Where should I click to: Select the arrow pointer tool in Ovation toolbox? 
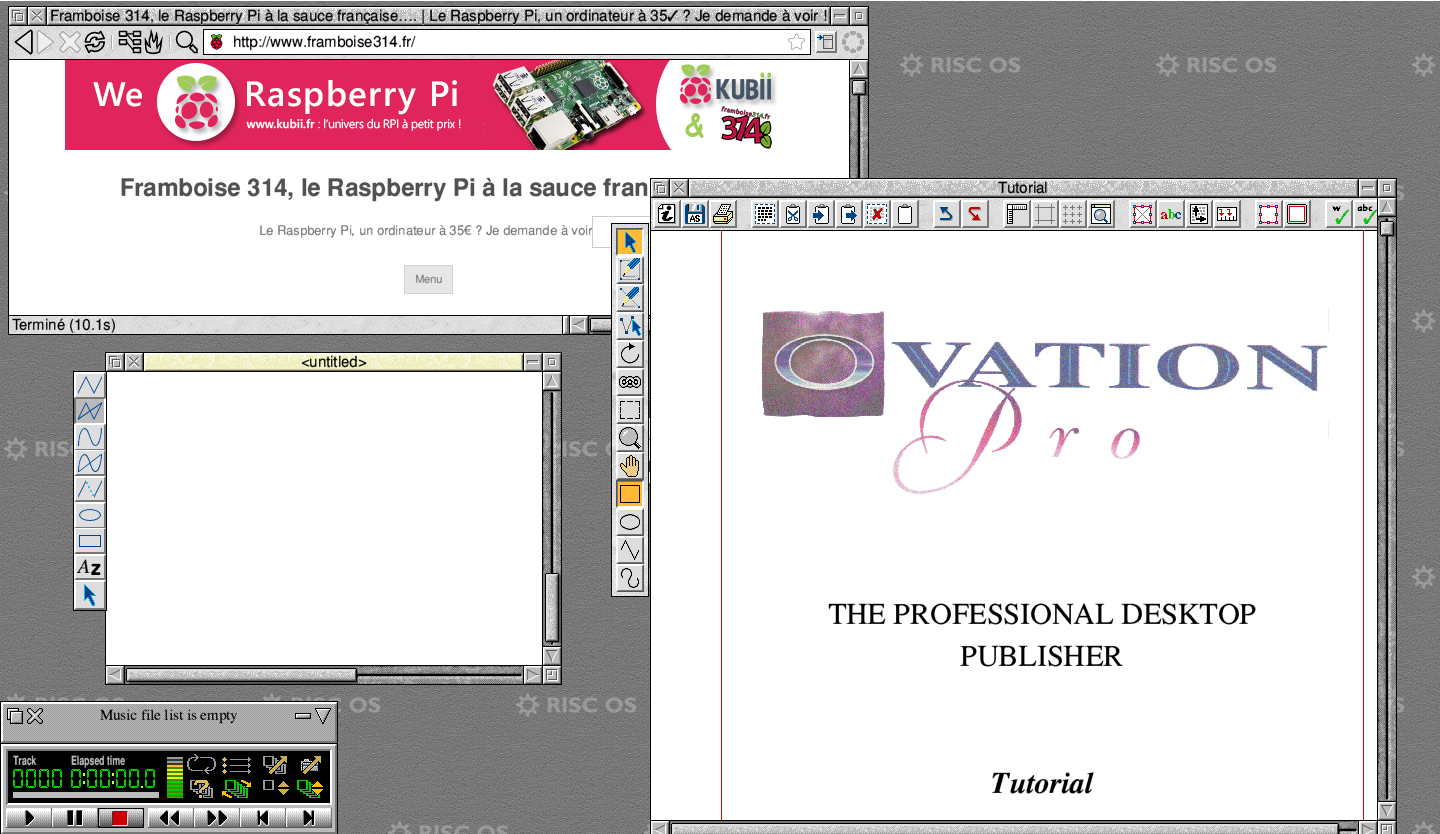(630, 242)
